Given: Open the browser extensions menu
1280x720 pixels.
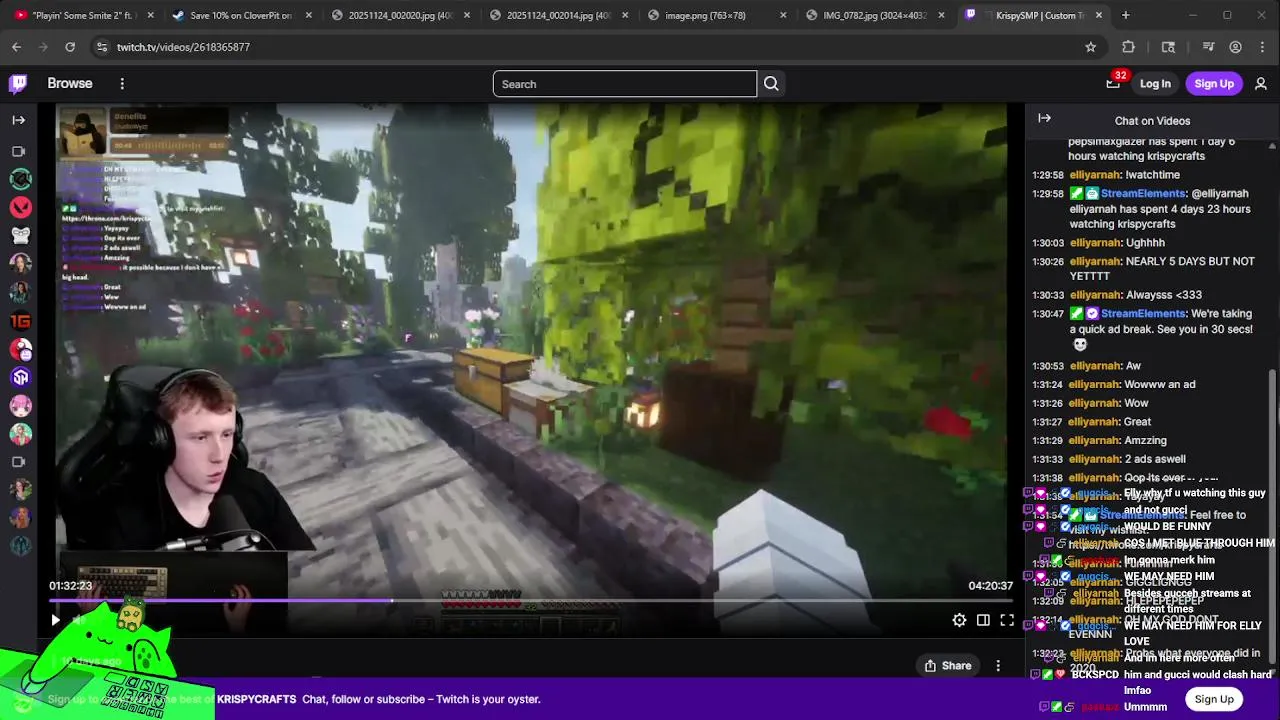Looking at the screenshot, I should (x=1128, y=47).
